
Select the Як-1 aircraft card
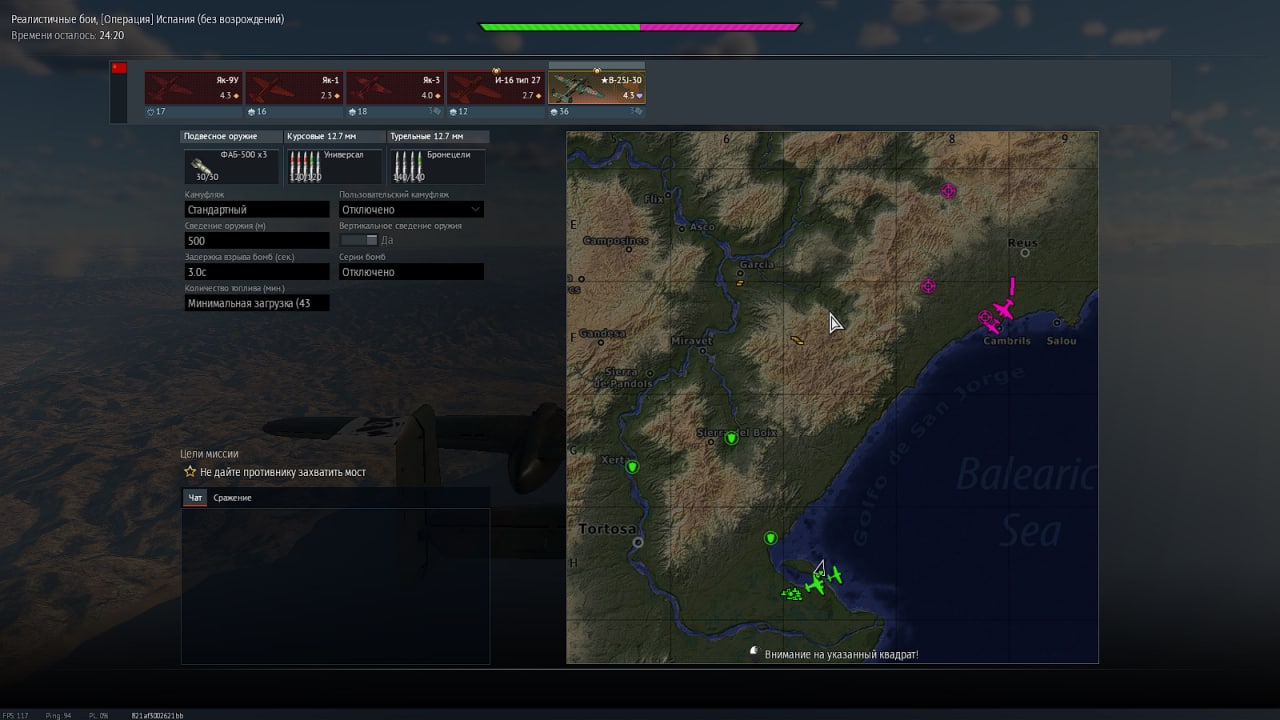point(295,87)
